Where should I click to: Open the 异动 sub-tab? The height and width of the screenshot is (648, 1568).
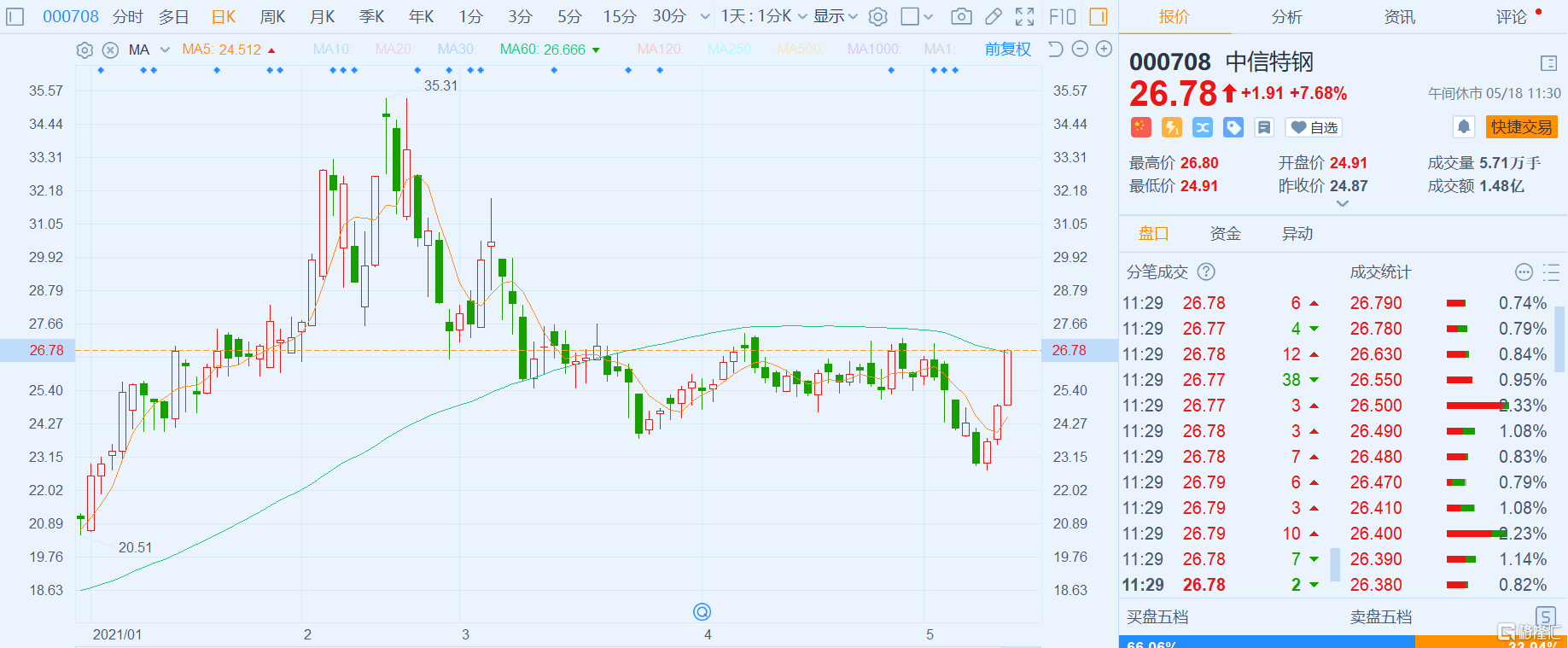(1297, 234)
